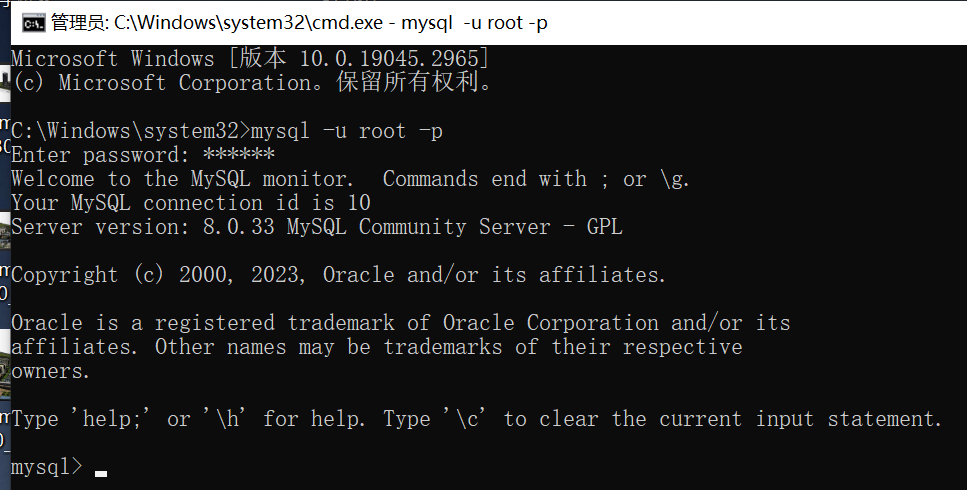This screenshot has width=967, height=490.
Task: Click the Microsoft Corporation copyright line
Action: tap(252, 83)
